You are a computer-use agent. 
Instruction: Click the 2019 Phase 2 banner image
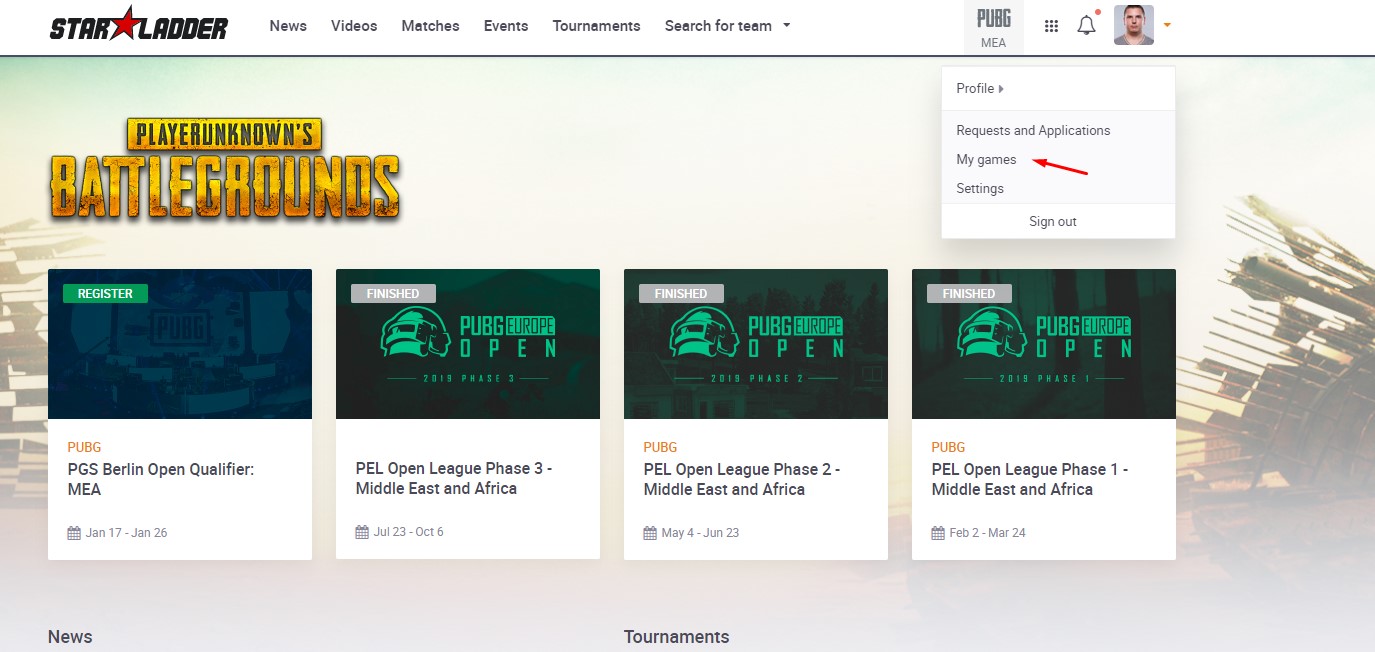[756, 344]
